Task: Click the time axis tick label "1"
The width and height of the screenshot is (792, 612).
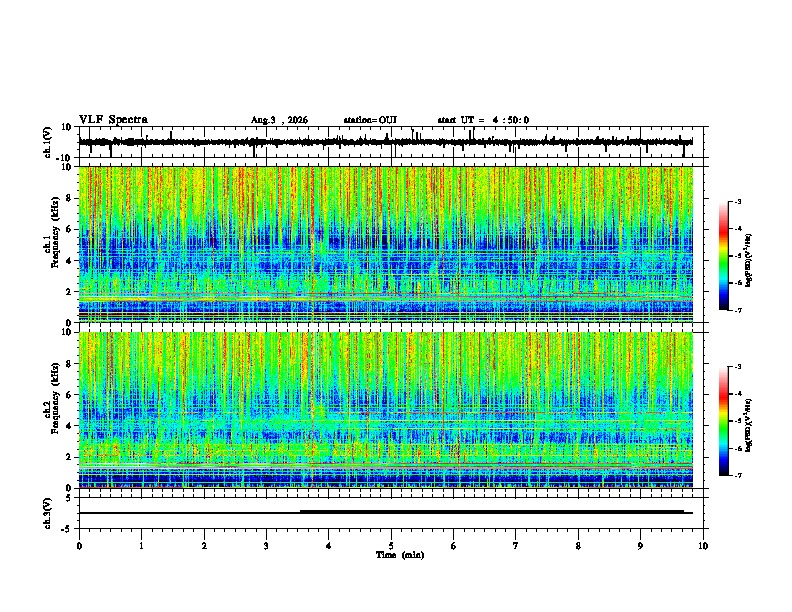Action: [141, 546]
